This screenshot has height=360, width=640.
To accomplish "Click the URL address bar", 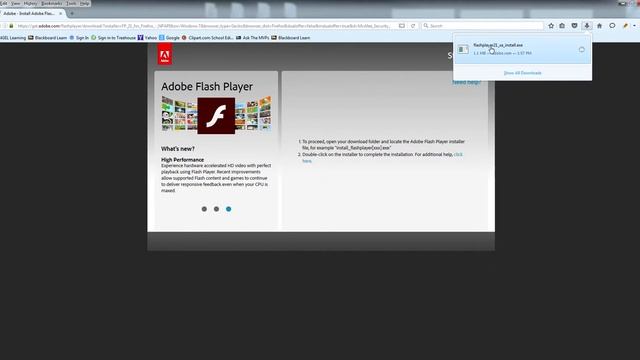I will click(204, 26).
